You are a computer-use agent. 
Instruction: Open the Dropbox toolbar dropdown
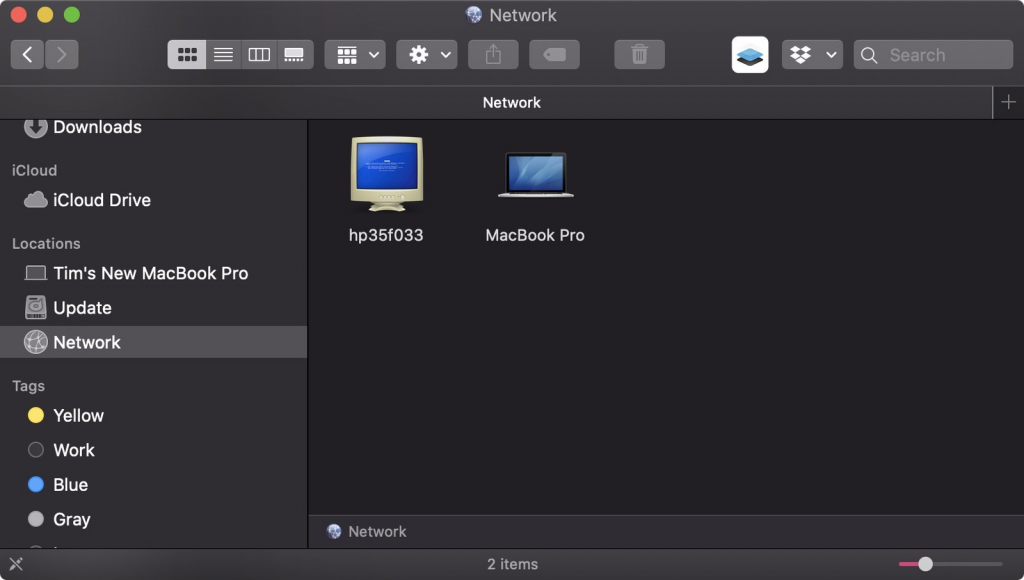pos(812,55)
